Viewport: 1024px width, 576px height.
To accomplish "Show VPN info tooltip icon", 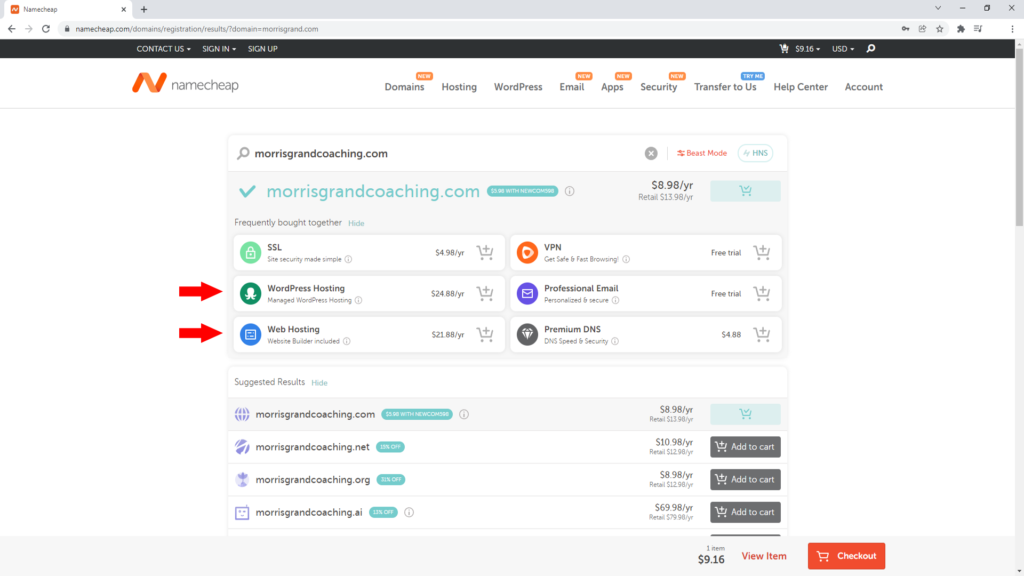I will coord(626,259).
